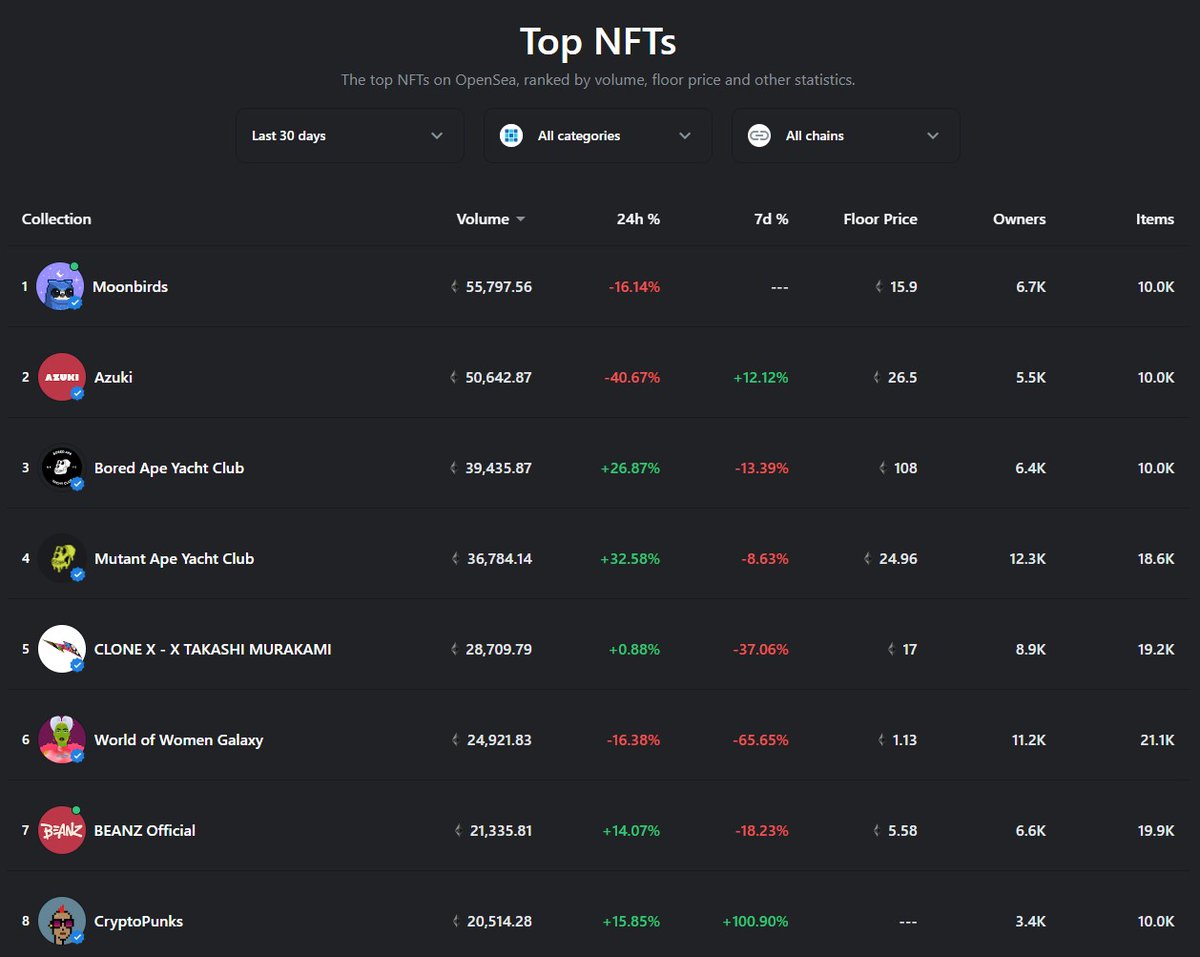This screenshot has height=957, width=1200.
Task: Sort by Volume column header
Action: [490, 219]
